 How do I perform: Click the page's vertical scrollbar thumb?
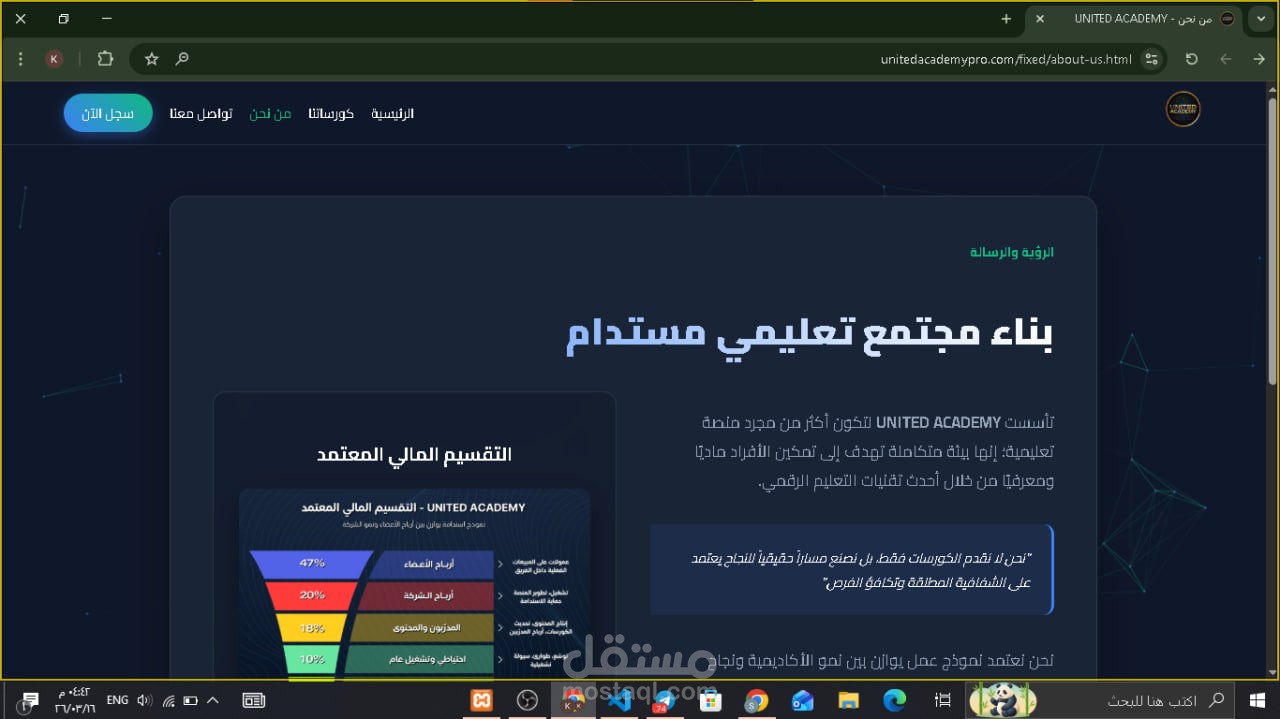click(x=1272, y=240)
